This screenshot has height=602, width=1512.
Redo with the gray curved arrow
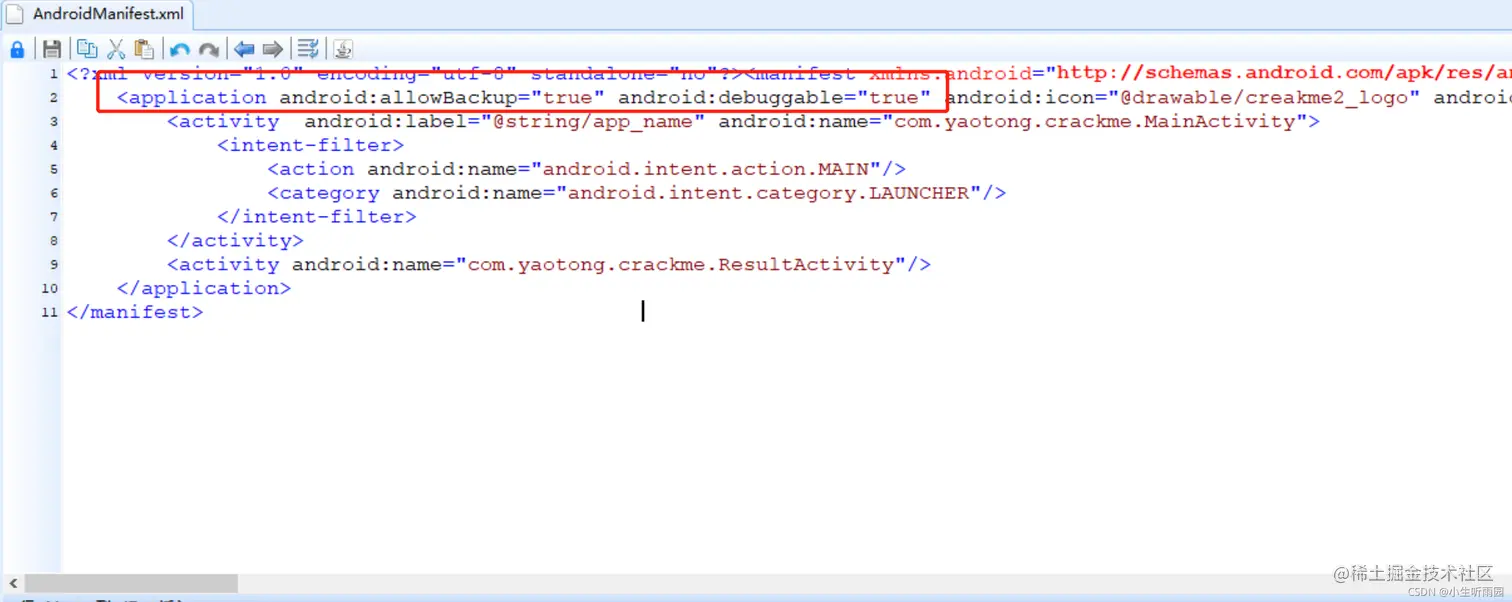[x=209, y=49]
